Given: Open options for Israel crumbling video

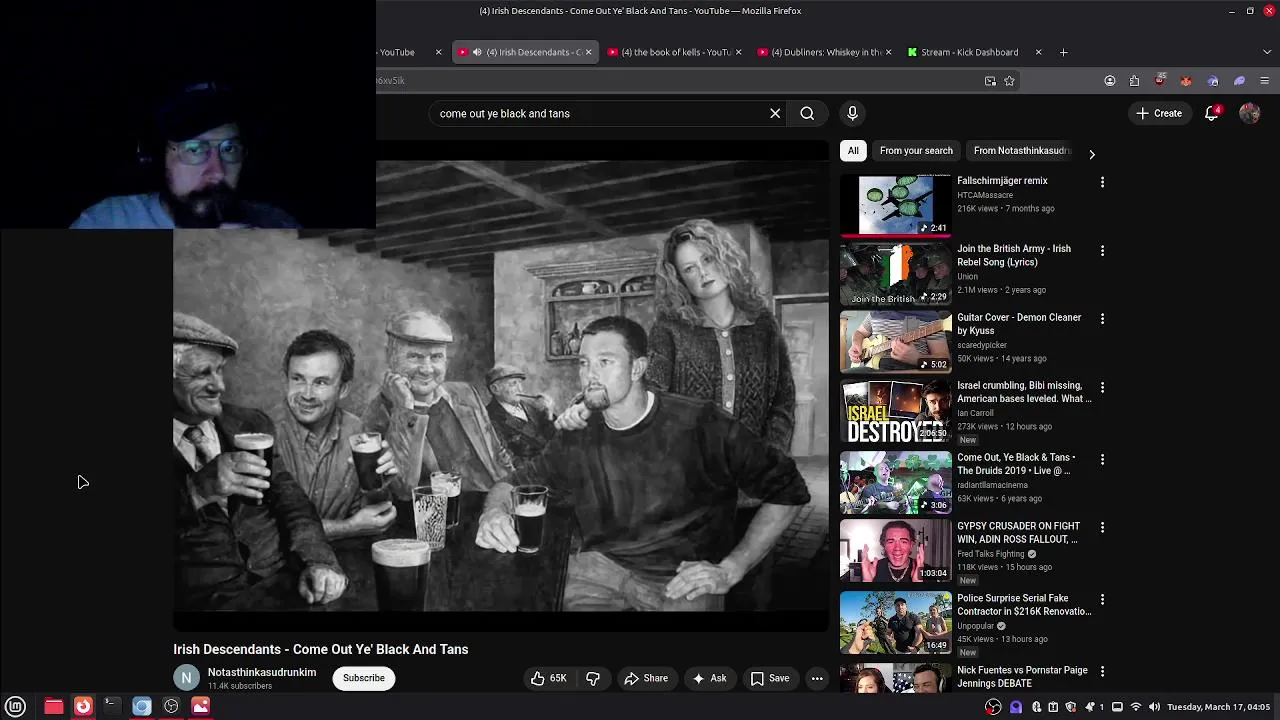Looking at the screenshot, I should point(1102,387).
